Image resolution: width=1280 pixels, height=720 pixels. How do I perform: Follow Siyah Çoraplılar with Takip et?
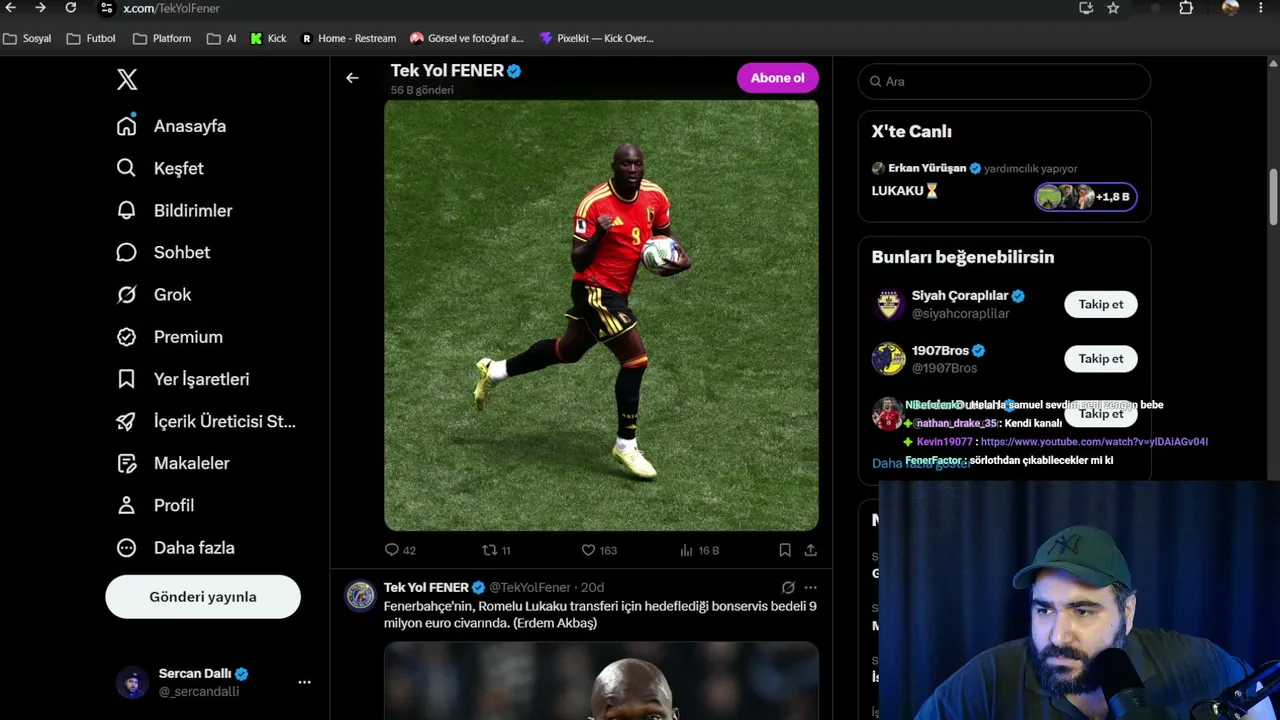pos(1101,304)
